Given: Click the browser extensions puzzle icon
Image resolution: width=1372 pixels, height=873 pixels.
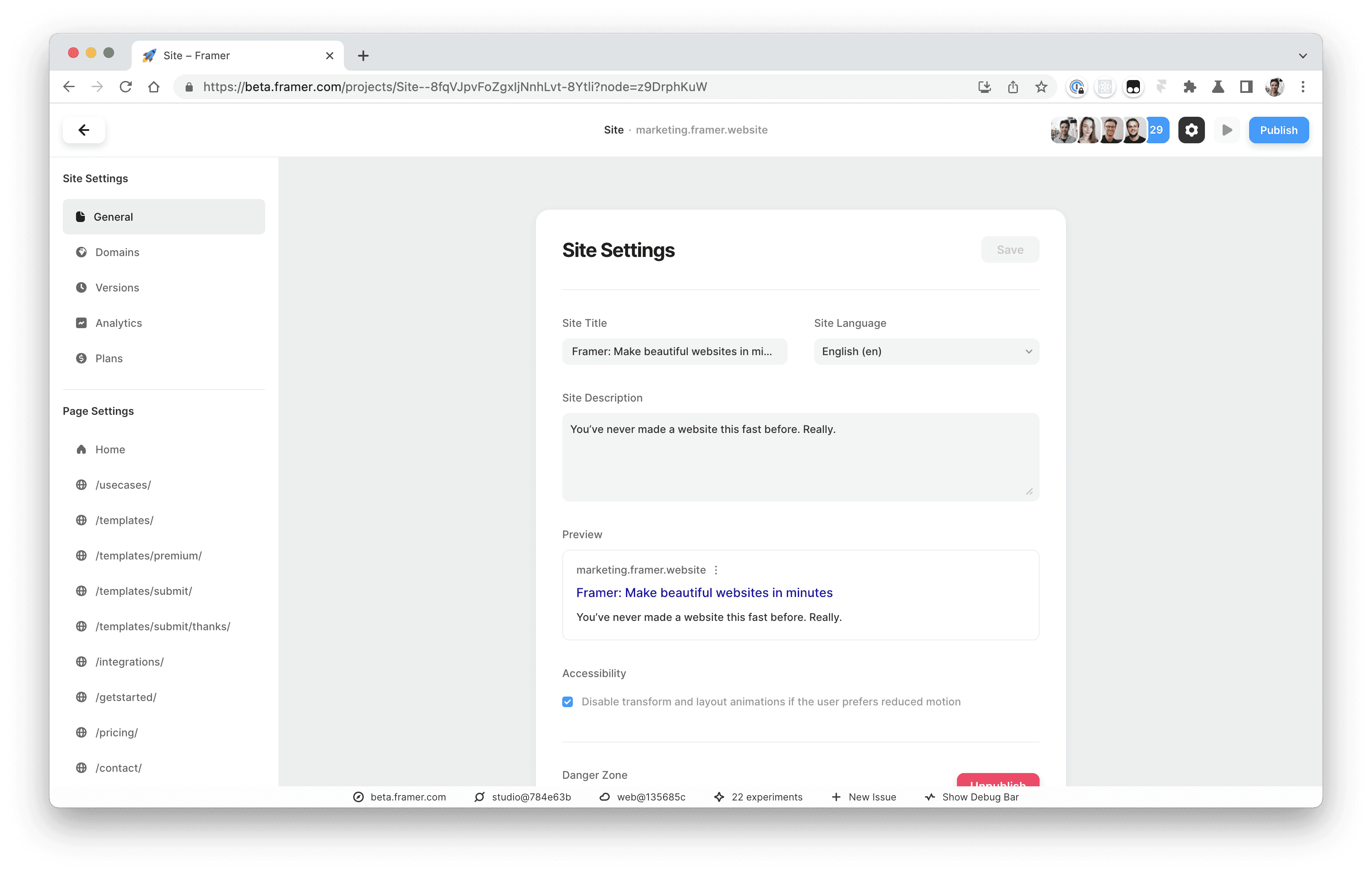Looking at the screenshot, I should click(x=1189, y=87).
